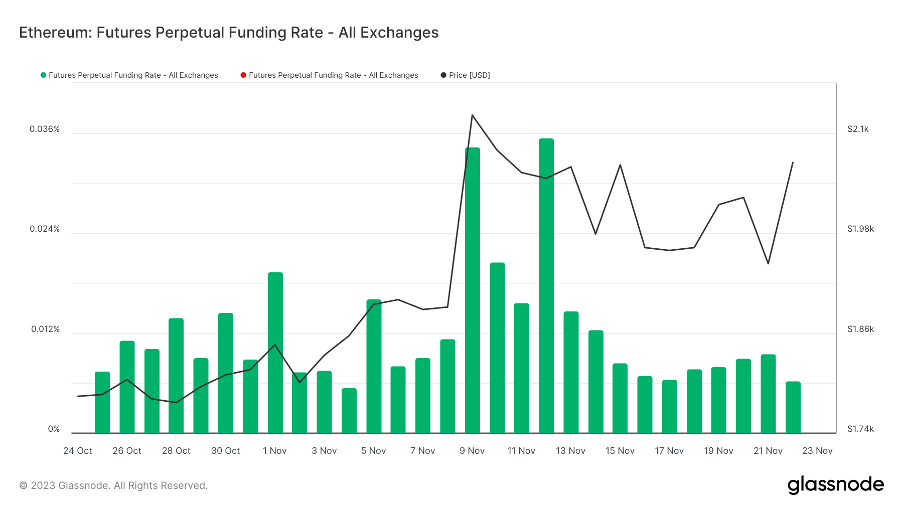This screenshot has width=904, height=508.
Task: Toggle the red Futures Perpetual Funding Rate series label
Action: tap(332, 75)
